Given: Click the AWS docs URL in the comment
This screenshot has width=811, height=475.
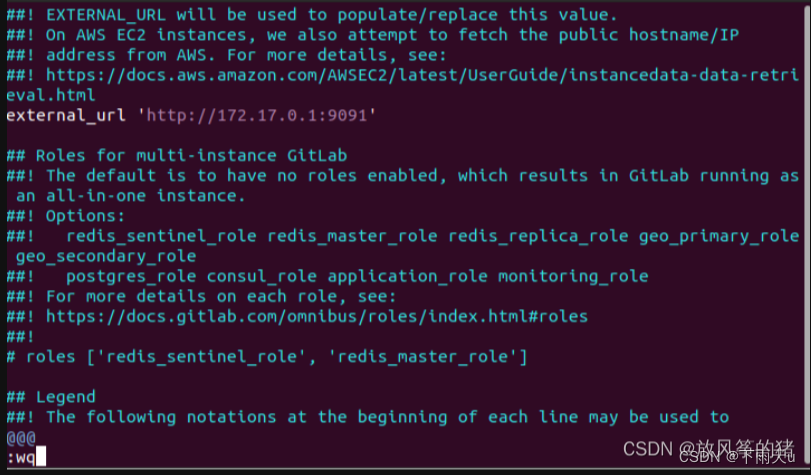Looking at the screenshot, I should point(400,75).
